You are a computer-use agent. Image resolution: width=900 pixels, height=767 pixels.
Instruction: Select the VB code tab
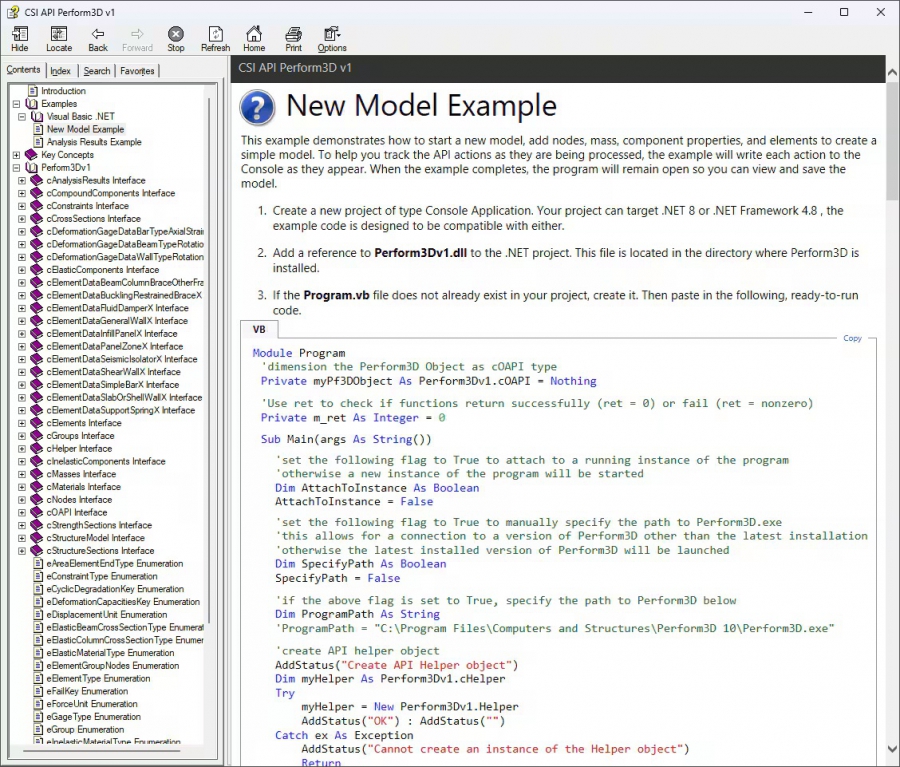pyautogui.click(x=259, y=330)
